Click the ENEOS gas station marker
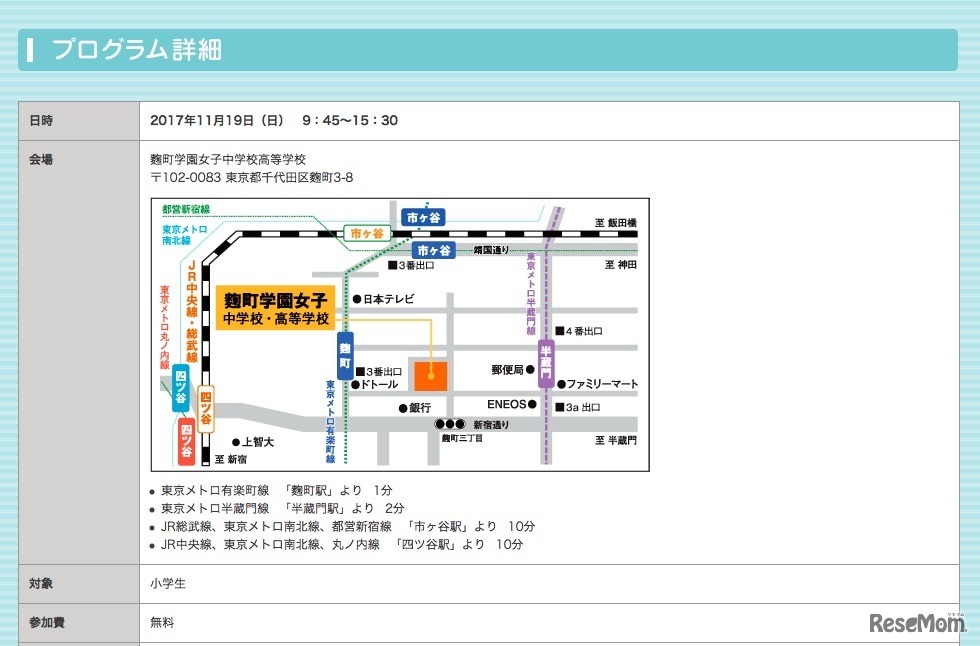Viewport: 980px width, 646px height. (530, 403)
